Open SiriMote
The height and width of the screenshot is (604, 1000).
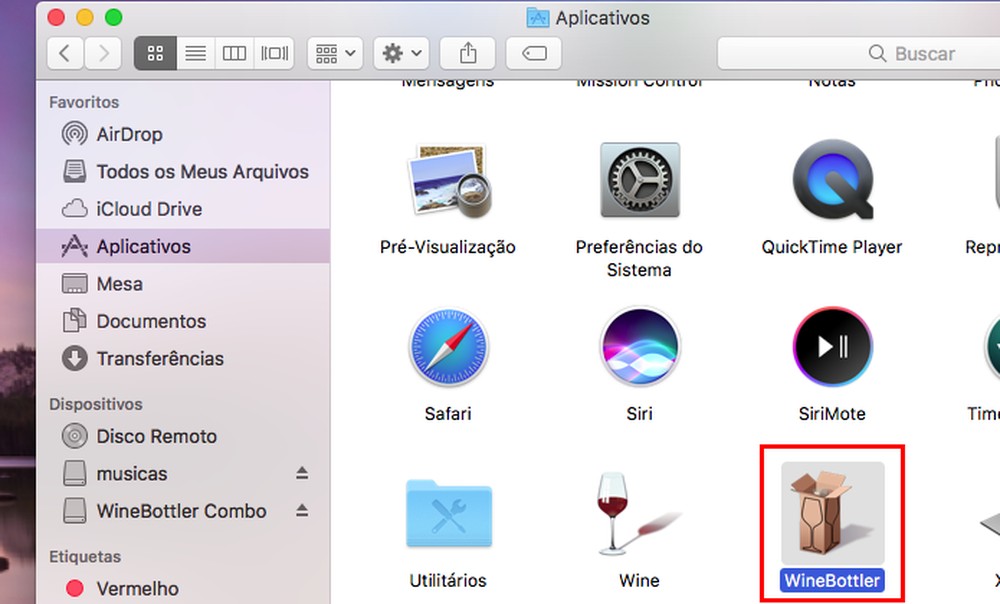(831, 346)
